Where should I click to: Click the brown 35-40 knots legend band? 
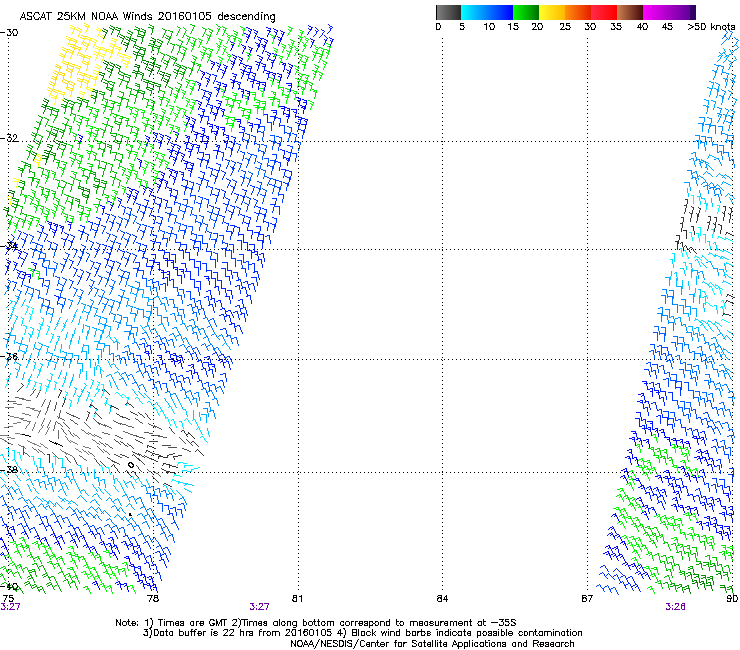[630, 12]
